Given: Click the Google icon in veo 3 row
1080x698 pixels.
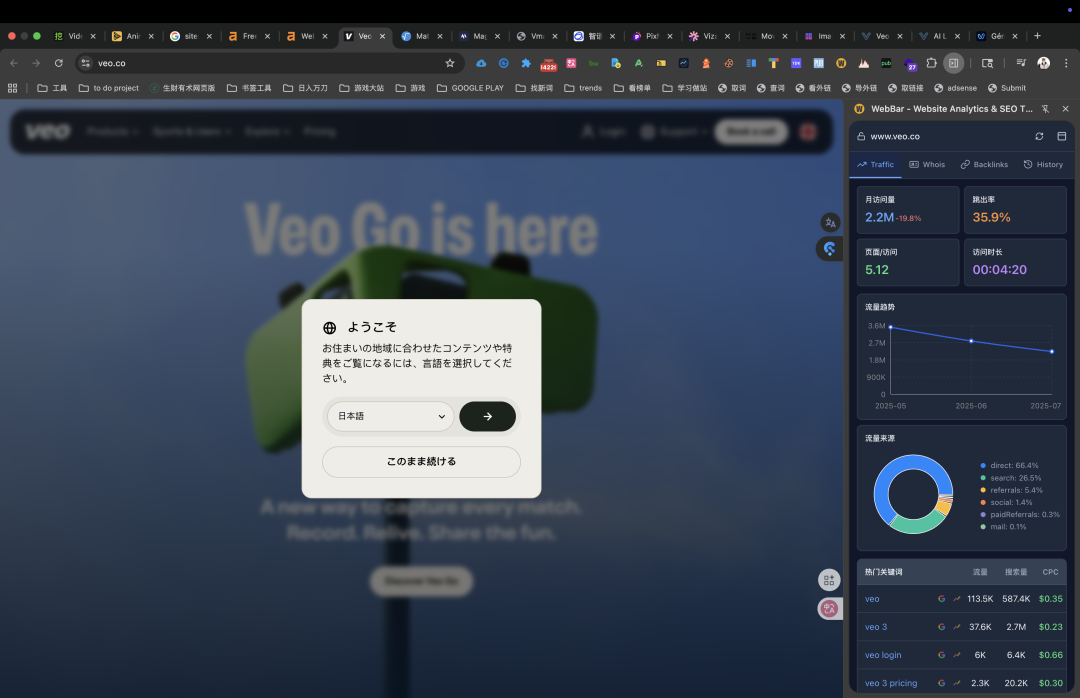Looking at the screenshot, I should click(x=941, y=627).
